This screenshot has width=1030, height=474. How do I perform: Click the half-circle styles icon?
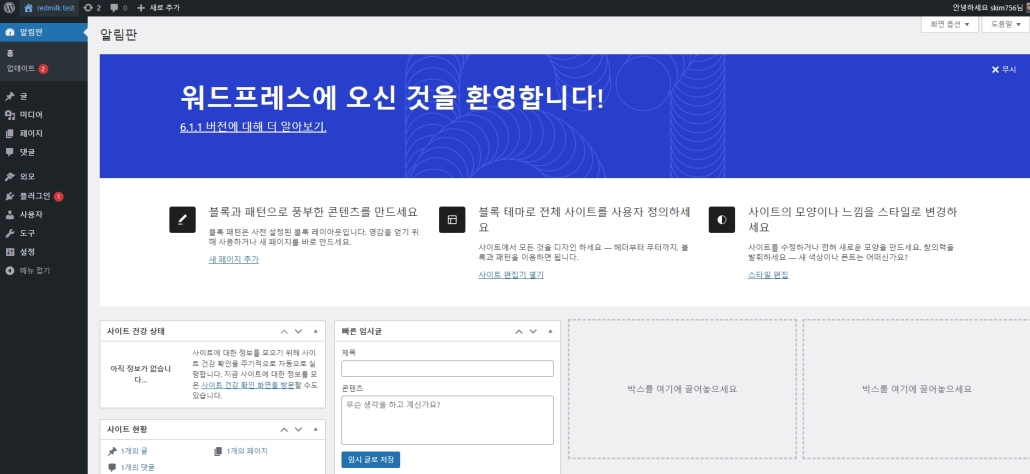721,219
